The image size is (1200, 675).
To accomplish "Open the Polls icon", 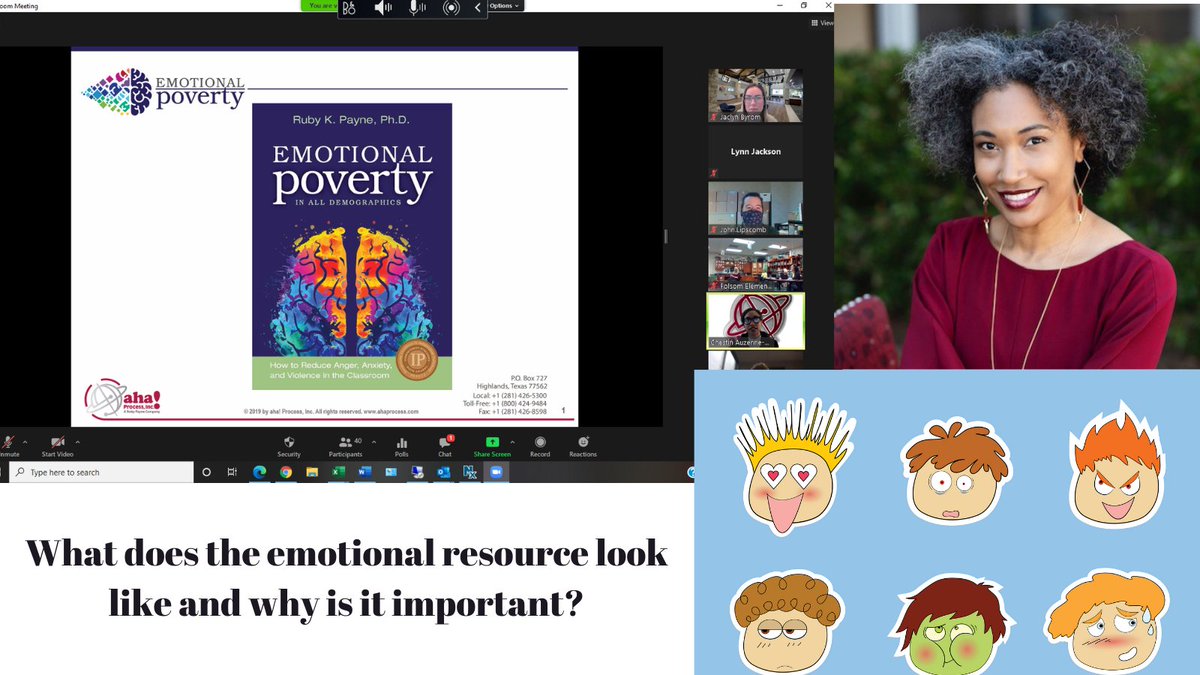I will (402, 446).
